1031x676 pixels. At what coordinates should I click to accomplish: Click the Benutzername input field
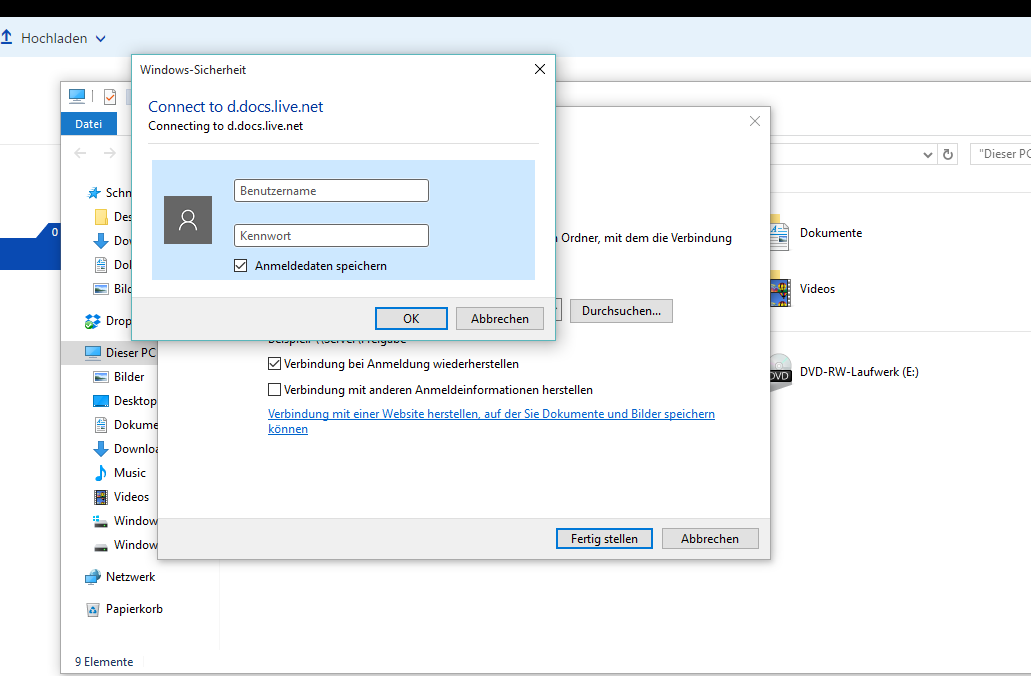(x=331, y=191)
